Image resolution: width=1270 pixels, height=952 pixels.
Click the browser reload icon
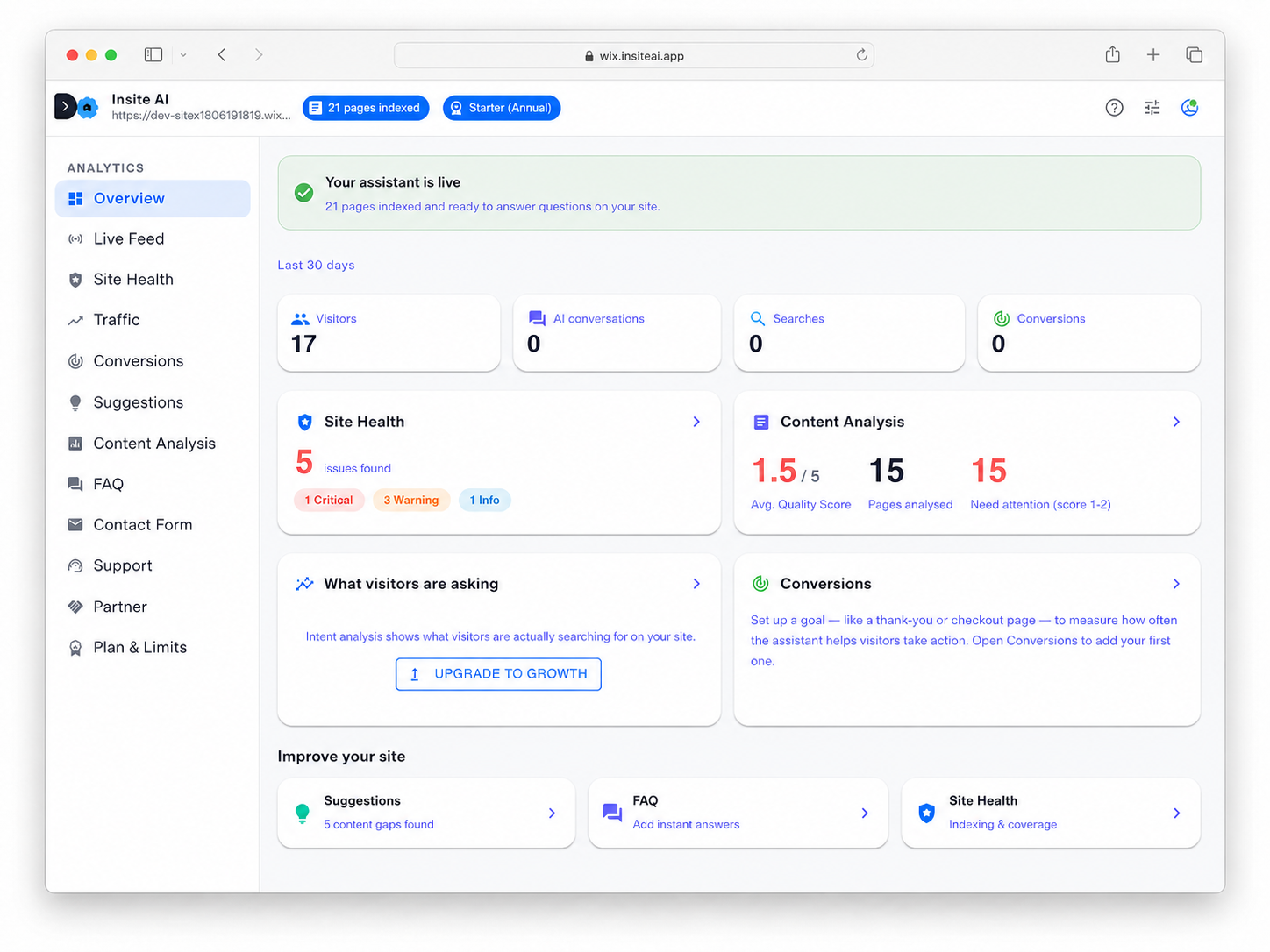coord(861,55)
